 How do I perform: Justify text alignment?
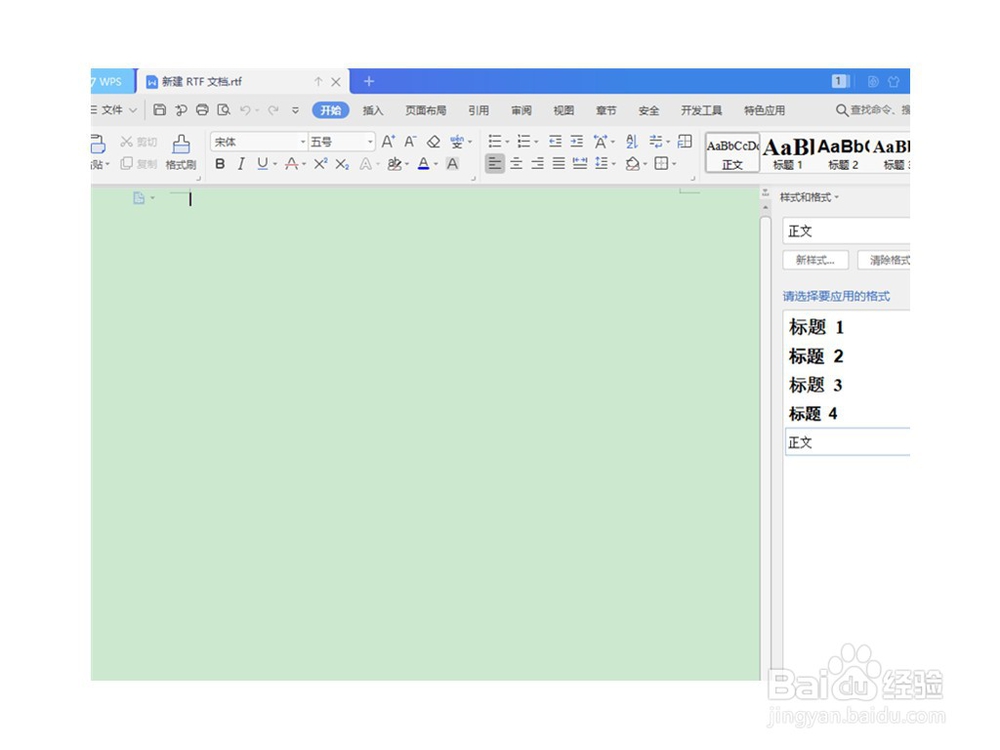(x=559, y=164)
